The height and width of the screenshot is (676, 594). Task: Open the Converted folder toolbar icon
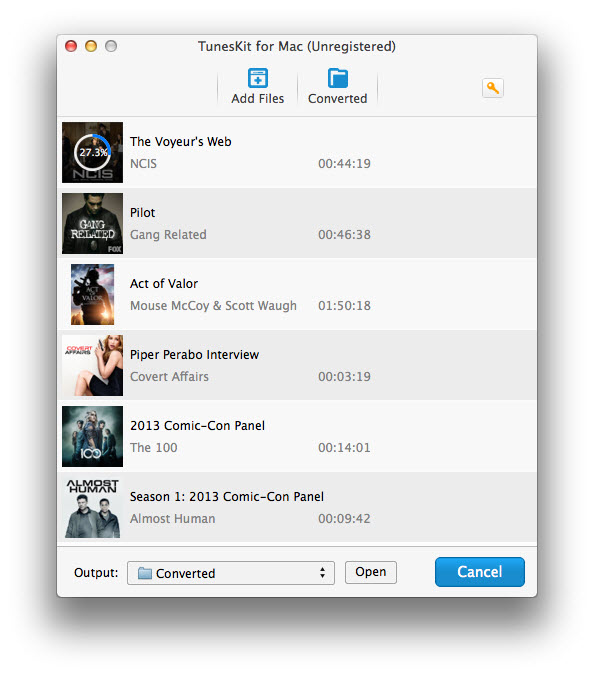338,78
